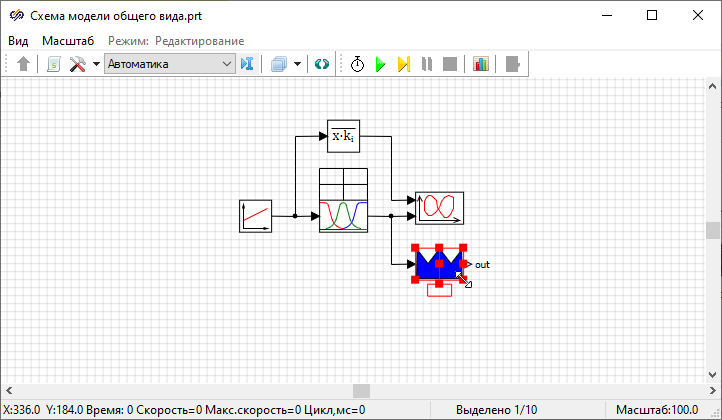Click the yellow step-forward play button
722x420 pixels.
coord(403,64)
